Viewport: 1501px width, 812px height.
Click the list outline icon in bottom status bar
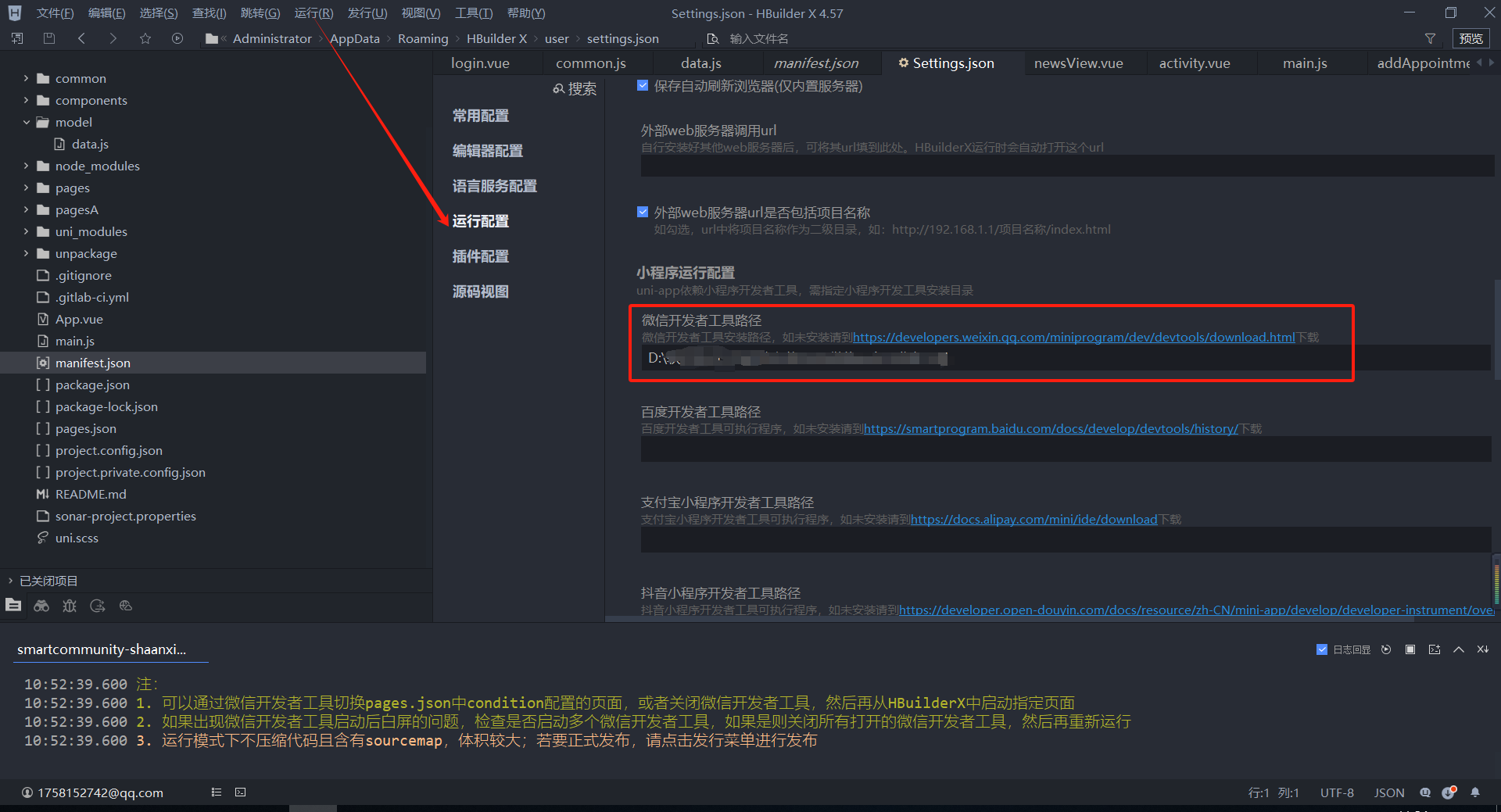click(x=217, y=792)
